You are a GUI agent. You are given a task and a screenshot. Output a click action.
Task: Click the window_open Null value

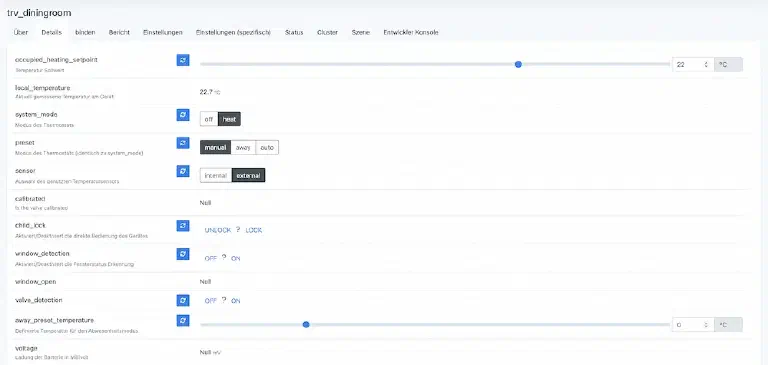click(205, 282)
